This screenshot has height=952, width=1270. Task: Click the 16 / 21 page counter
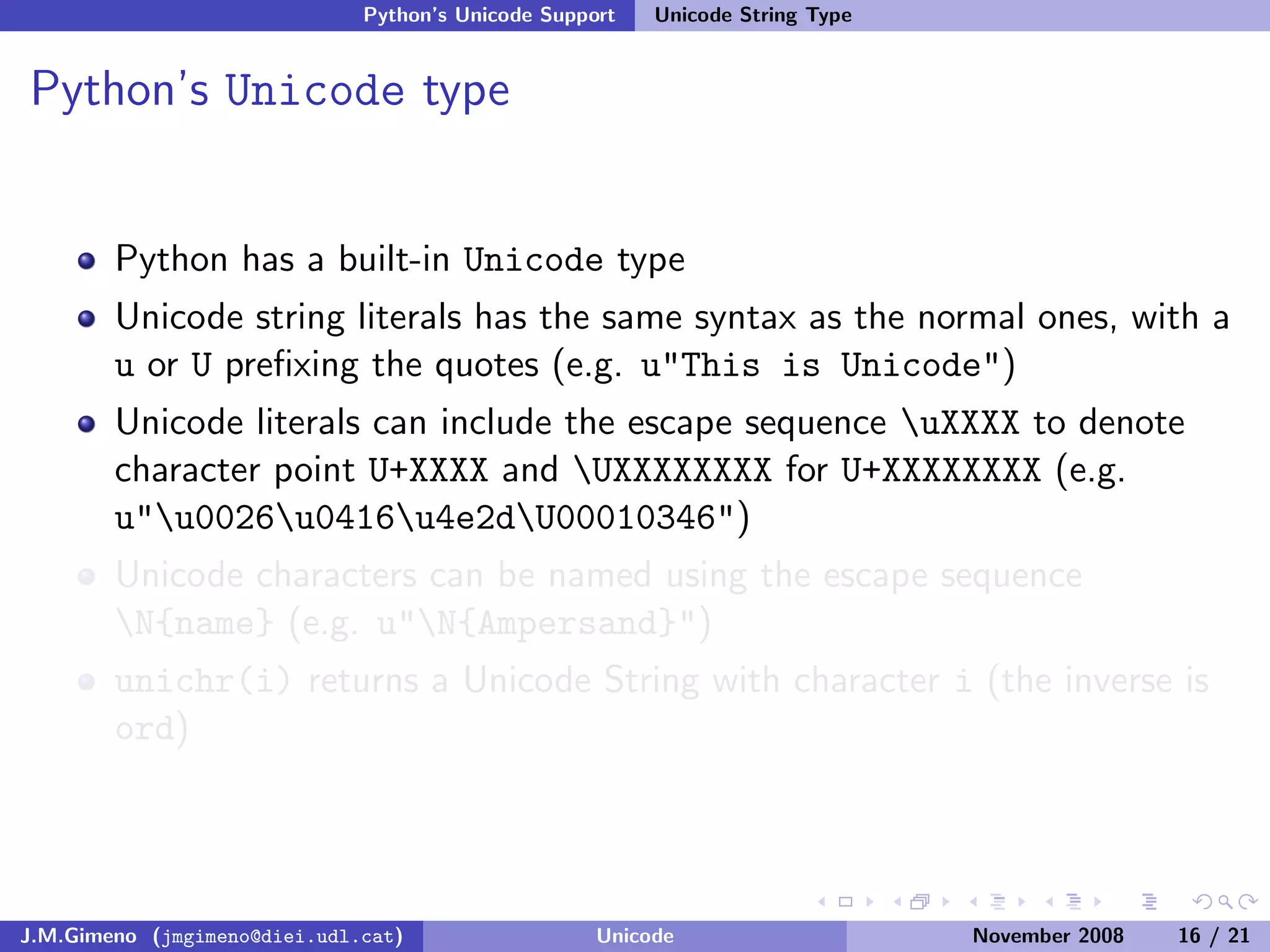(x=1213, y=936)
